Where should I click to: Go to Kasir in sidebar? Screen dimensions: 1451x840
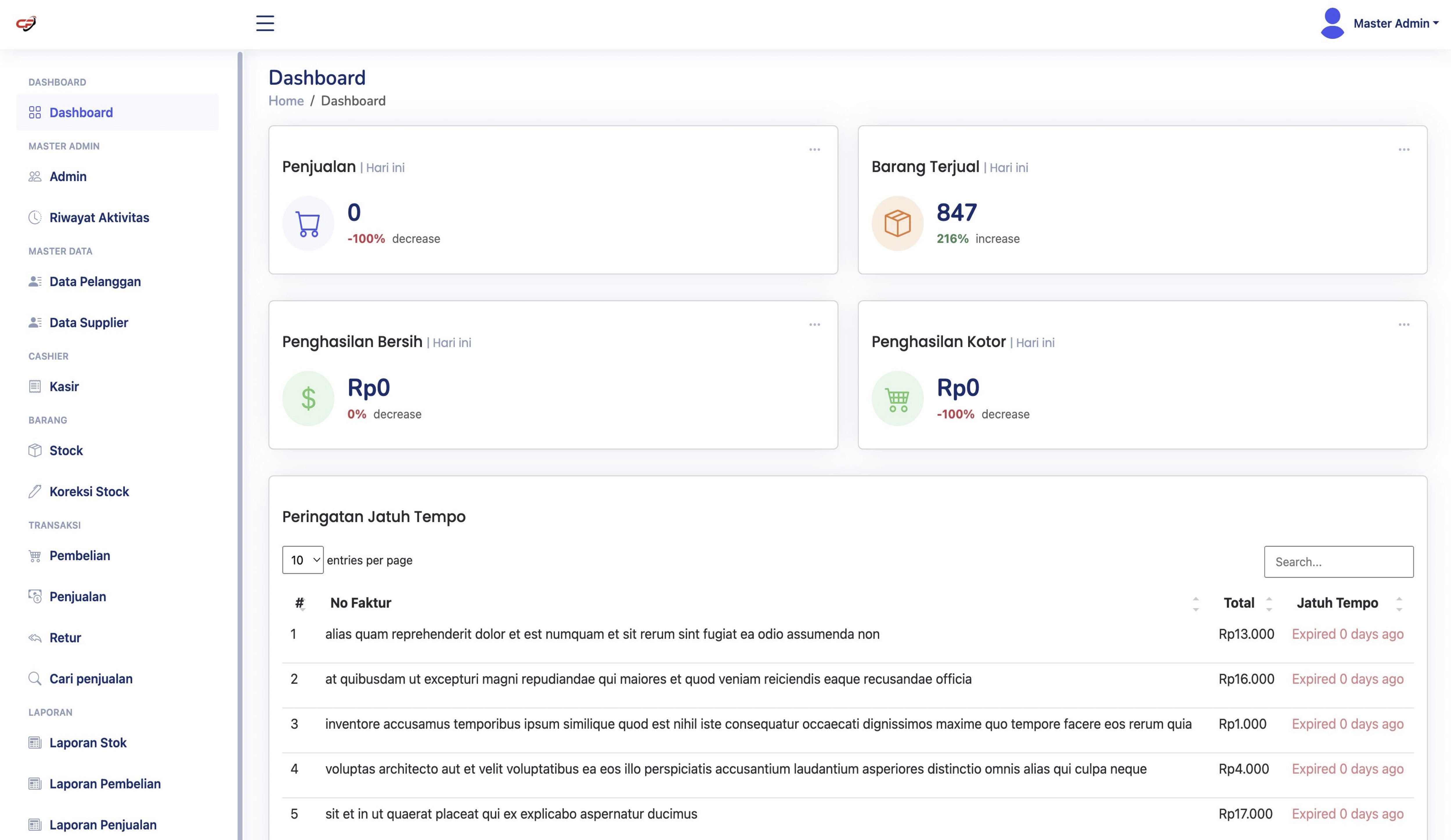click(64, 386)
